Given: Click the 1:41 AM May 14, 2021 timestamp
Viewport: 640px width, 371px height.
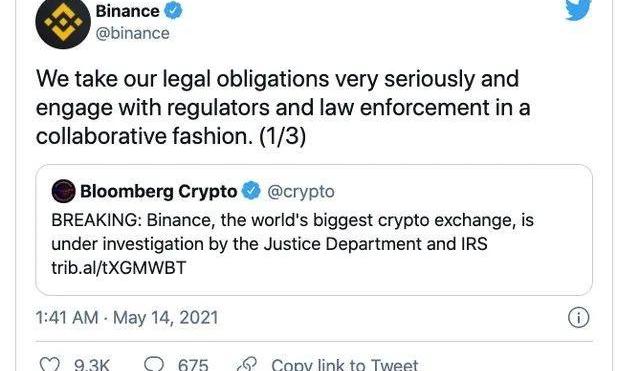Looking at the screenshot, I should pos(127,318).
